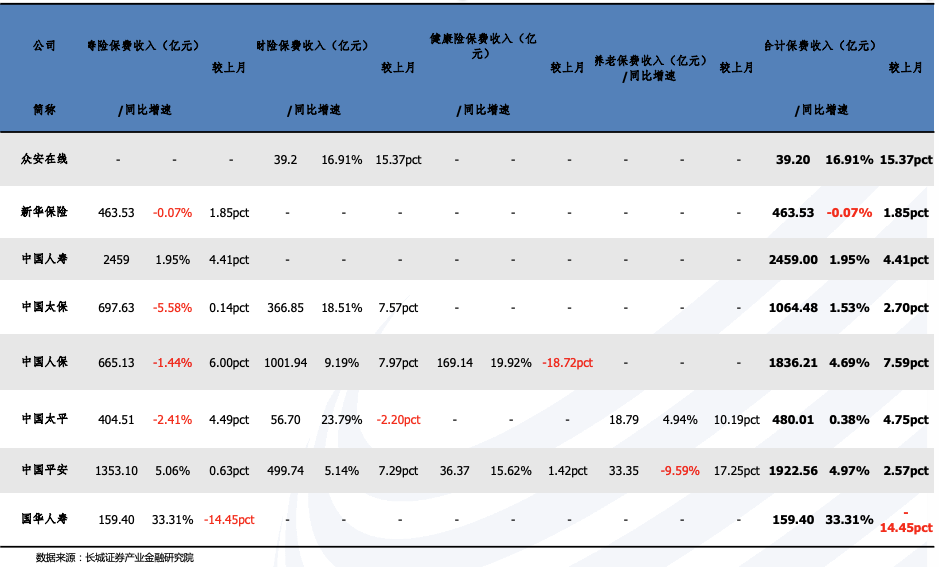Click 中国人保 life premium 665.13
Image resolution: width=939 pixels, height=567 pixels.
(x=116, y=363)
